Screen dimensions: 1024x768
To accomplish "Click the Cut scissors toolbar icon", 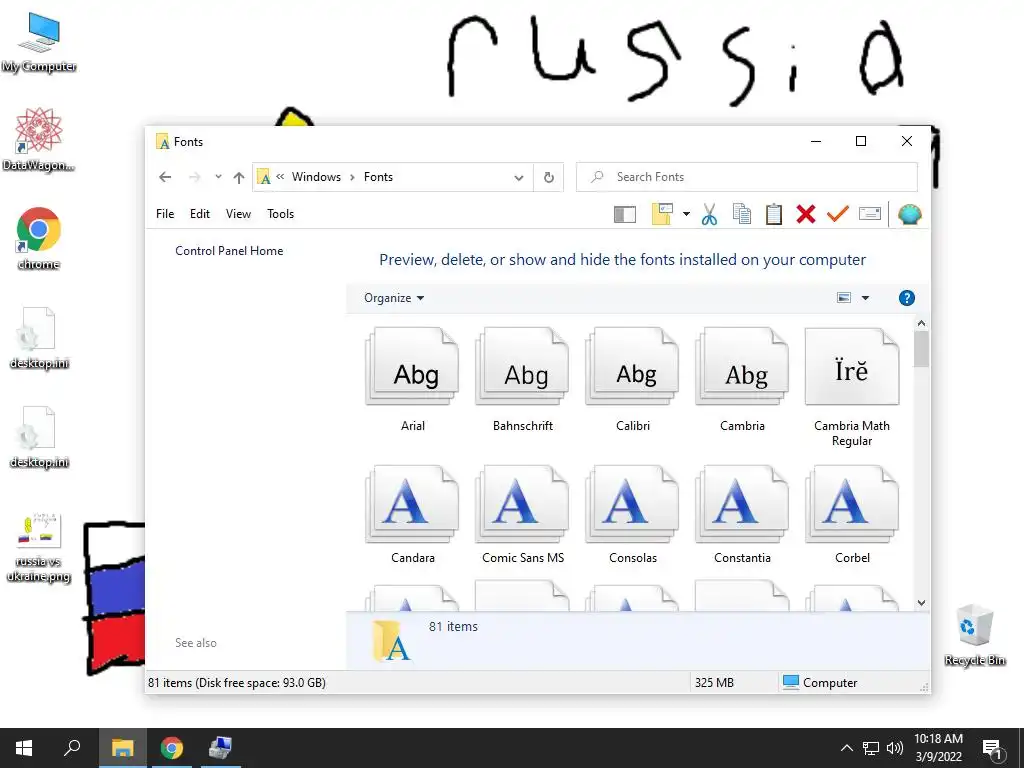I will click(x=709, y=214).
